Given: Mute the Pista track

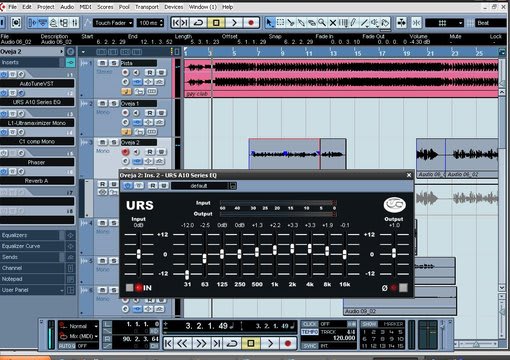Looking at the screenshot, I should pyautogui.click(x=103, y=63).
